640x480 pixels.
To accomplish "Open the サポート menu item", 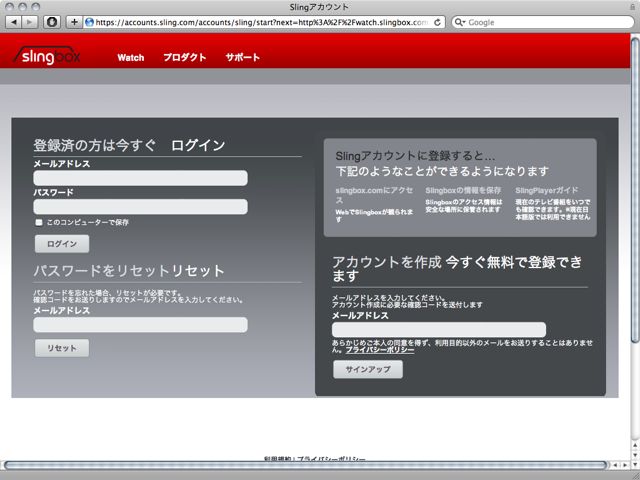I will tap(242, 58).
